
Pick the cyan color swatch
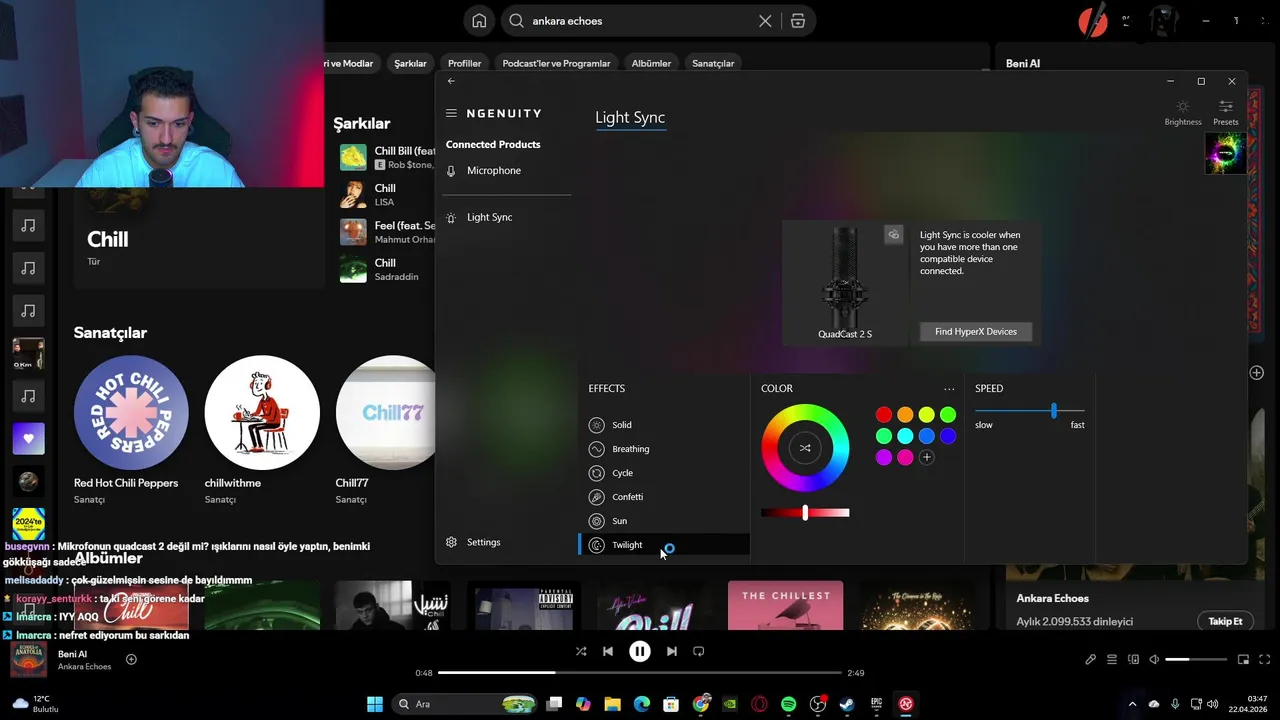click(x=905, y=436)
